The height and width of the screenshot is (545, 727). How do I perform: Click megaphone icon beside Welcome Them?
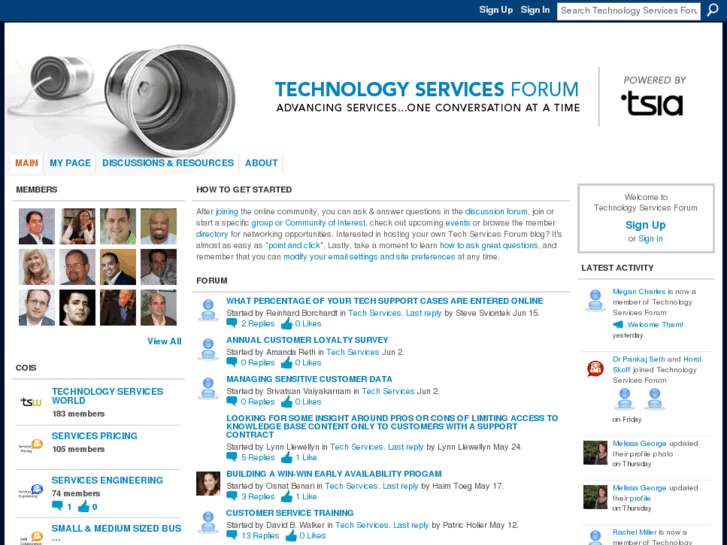click(x=618, y=324)
